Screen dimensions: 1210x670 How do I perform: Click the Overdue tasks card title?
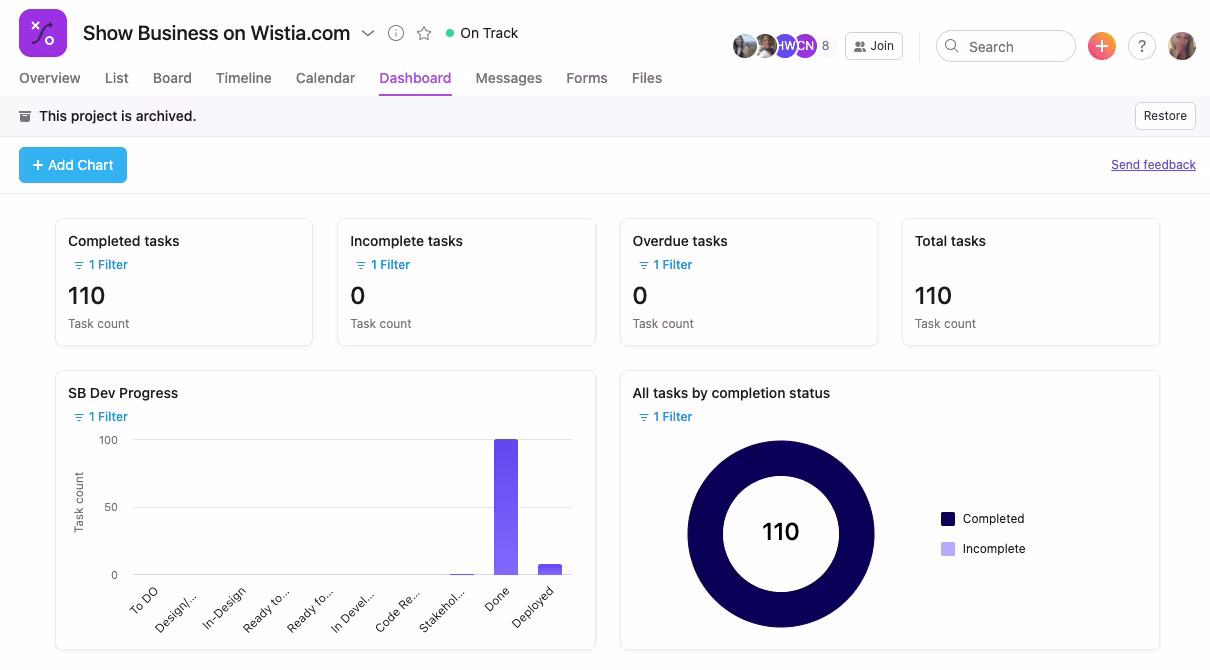coord(680,241)
